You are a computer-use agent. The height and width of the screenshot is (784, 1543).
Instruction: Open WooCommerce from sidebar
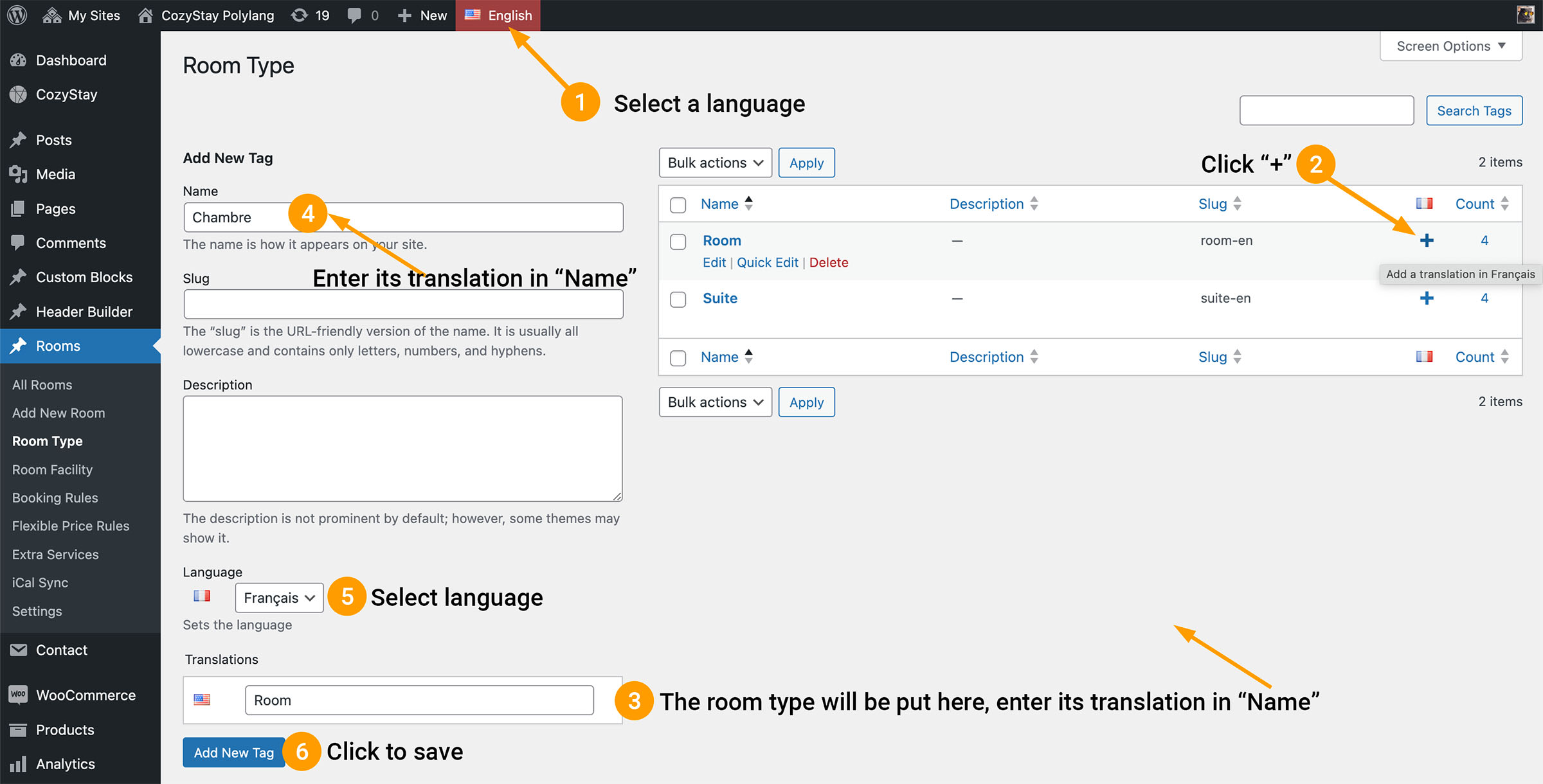pos(85,695)
